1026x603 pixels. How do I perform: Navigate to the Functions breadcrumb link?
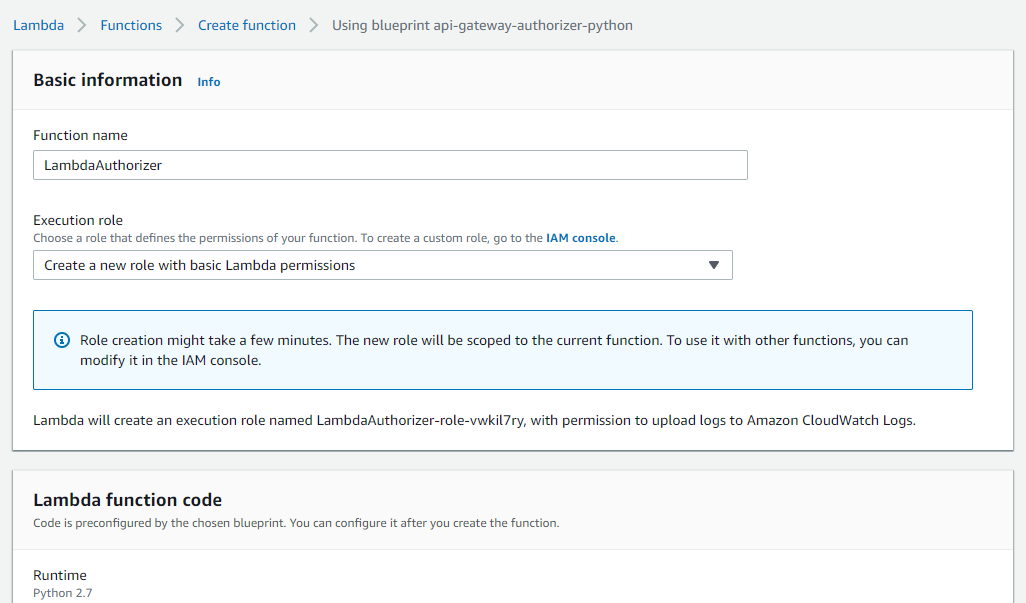131,25
